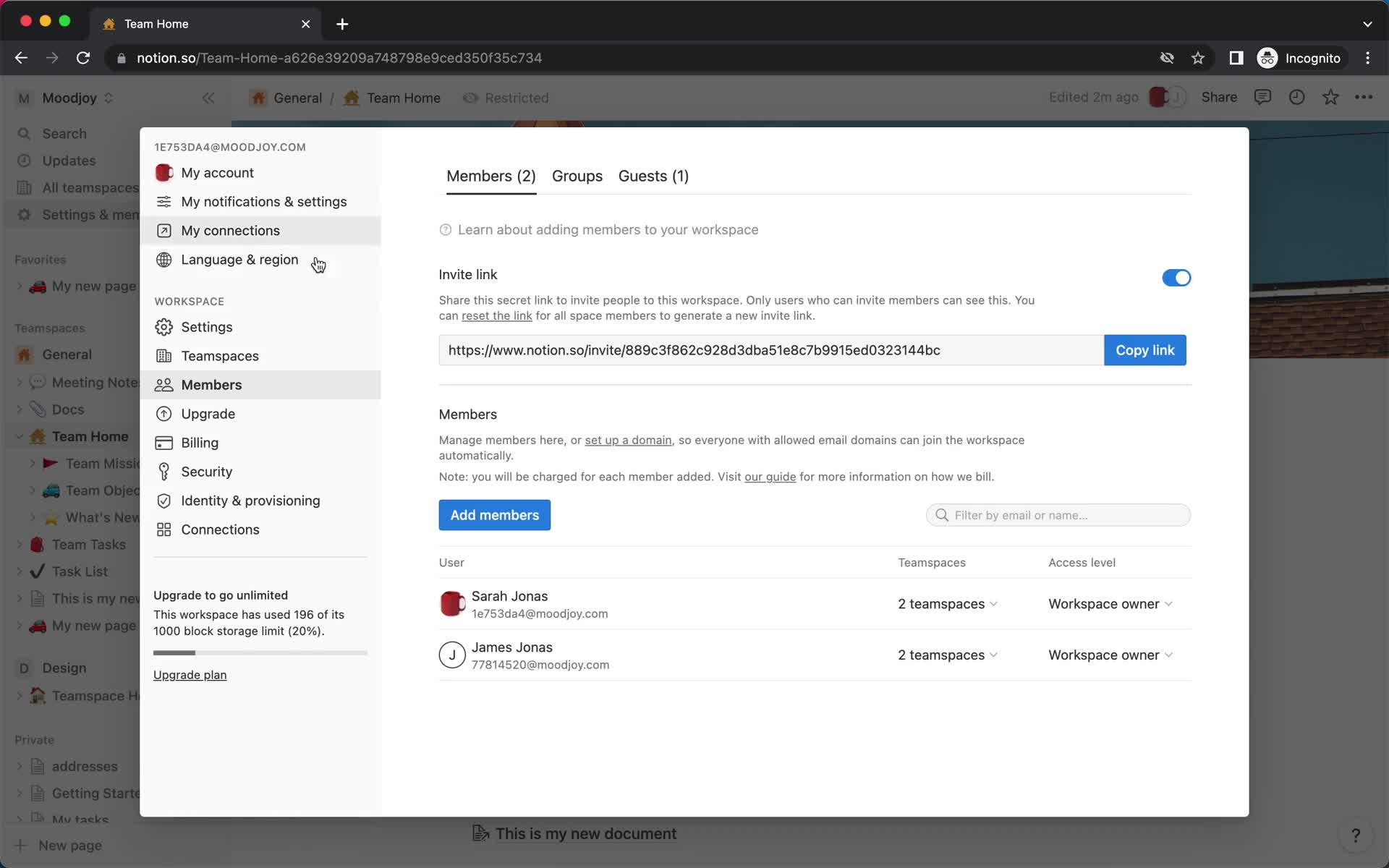The image size is (1389, 868).
Task: Click the Upgrade plan link
Action: tap(190, 675)
